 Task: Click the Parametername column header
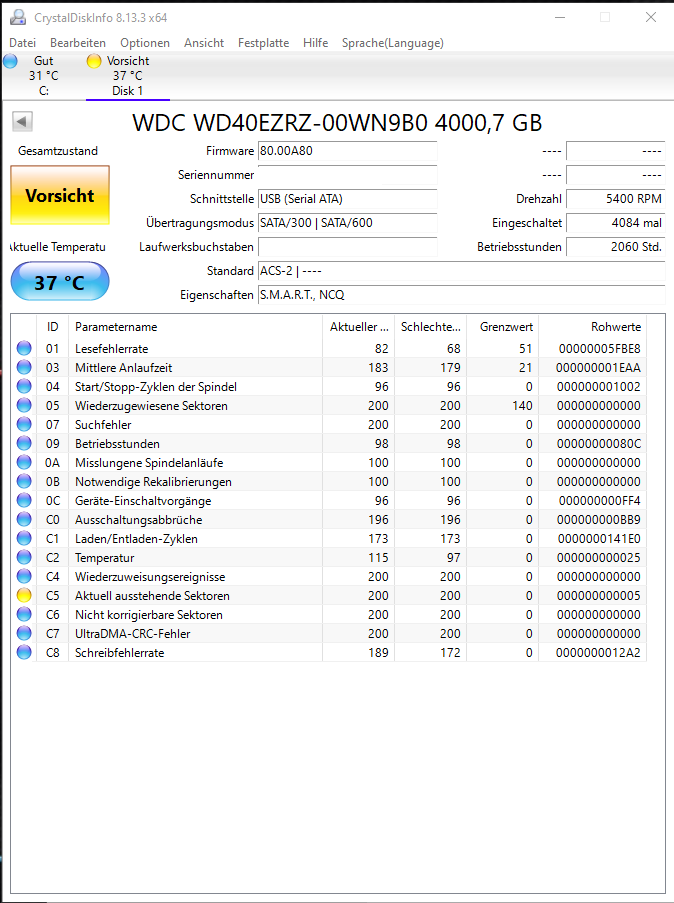click(195, 327)
